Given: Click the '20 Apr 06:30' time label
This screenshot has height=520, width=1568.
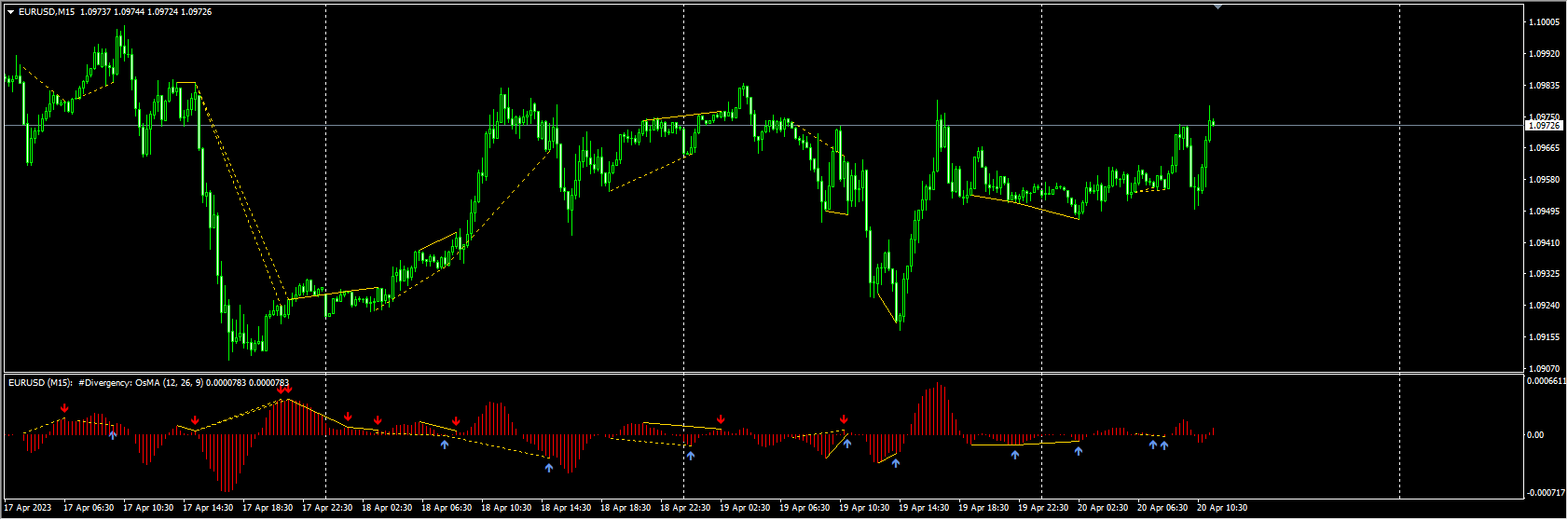Looking at the screenshot, I should (1162, 508).
